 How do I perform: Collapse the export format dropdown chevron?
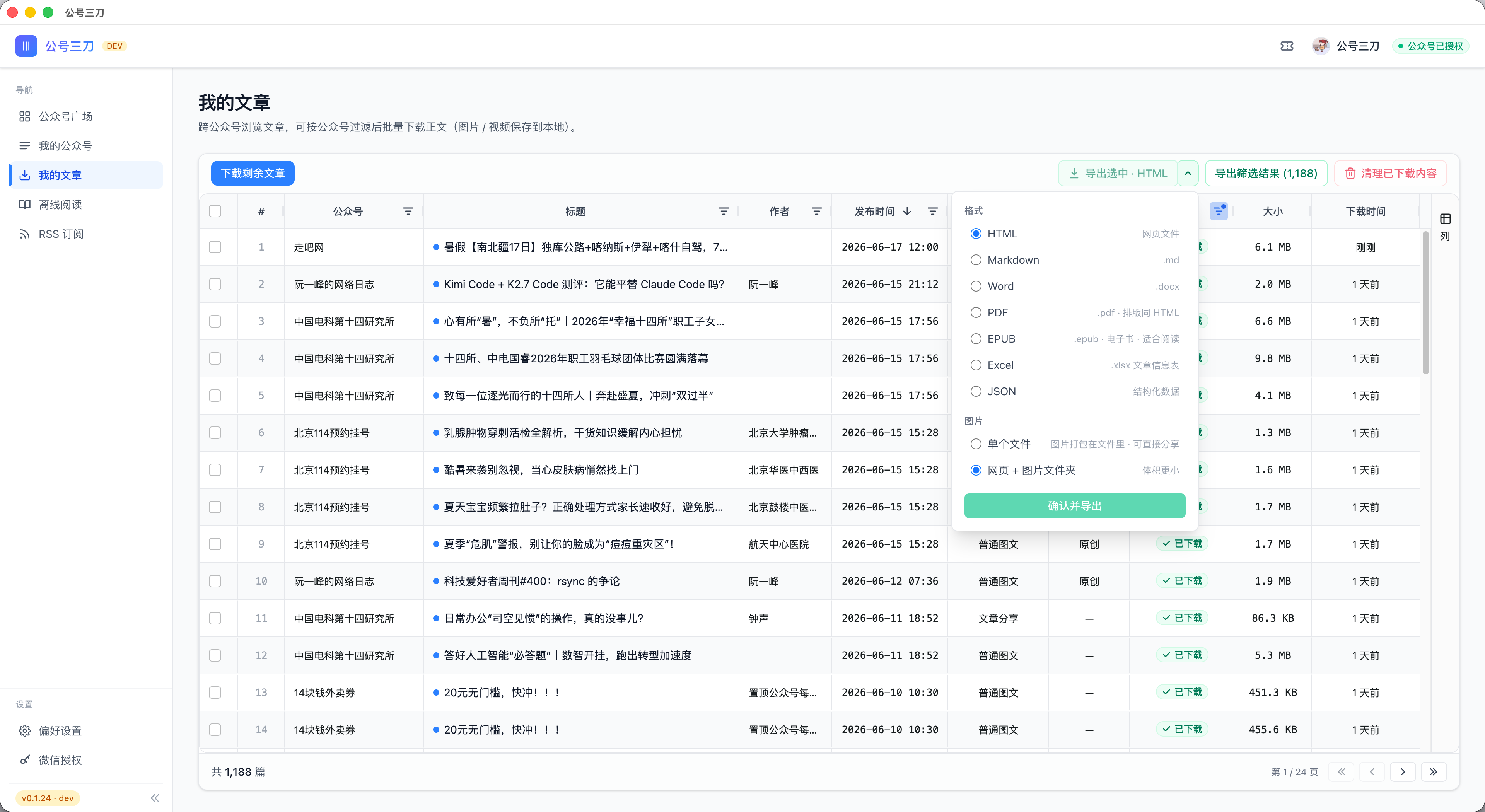1188,174
